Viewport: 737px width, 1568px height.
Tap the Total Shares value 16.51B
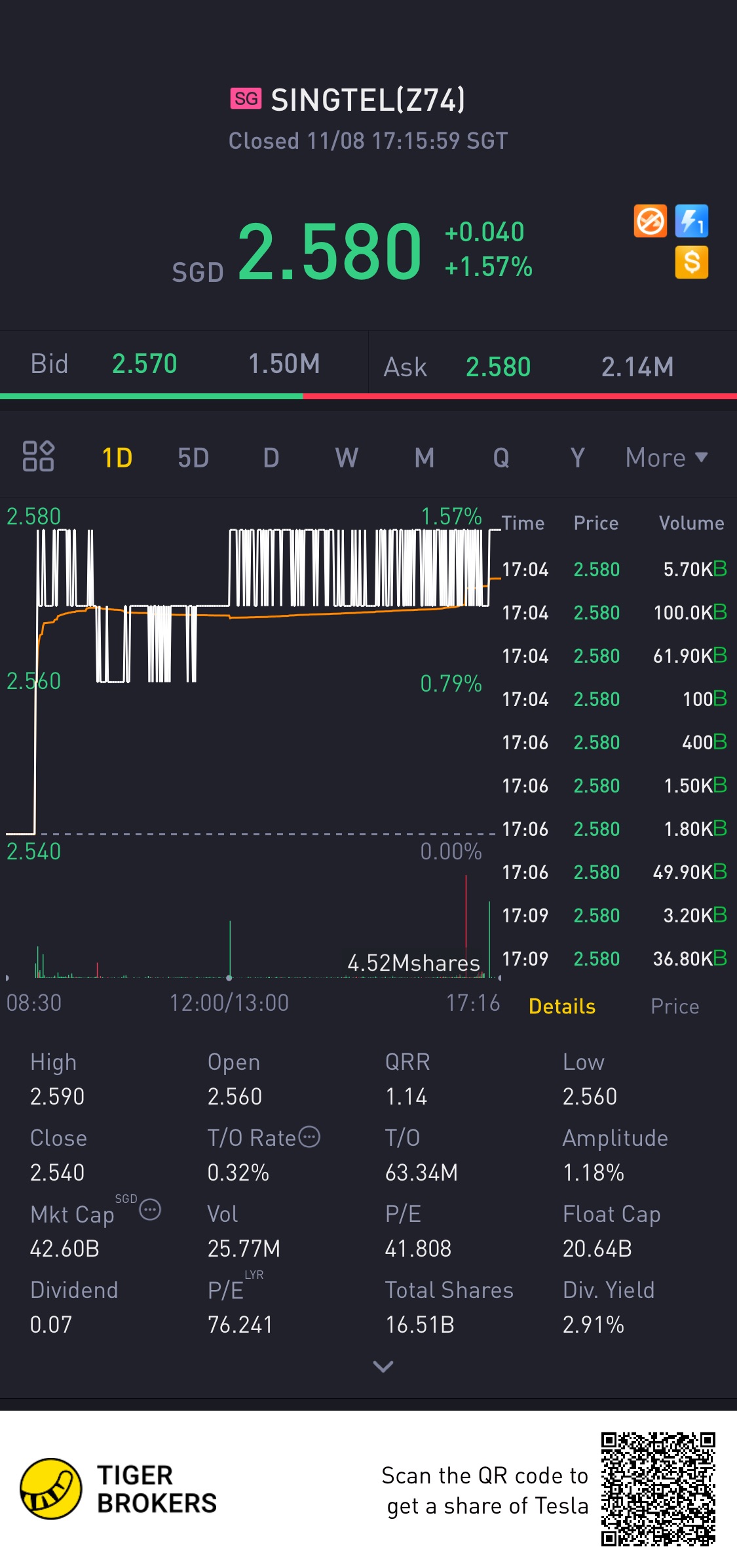(x=420, y=1324)
